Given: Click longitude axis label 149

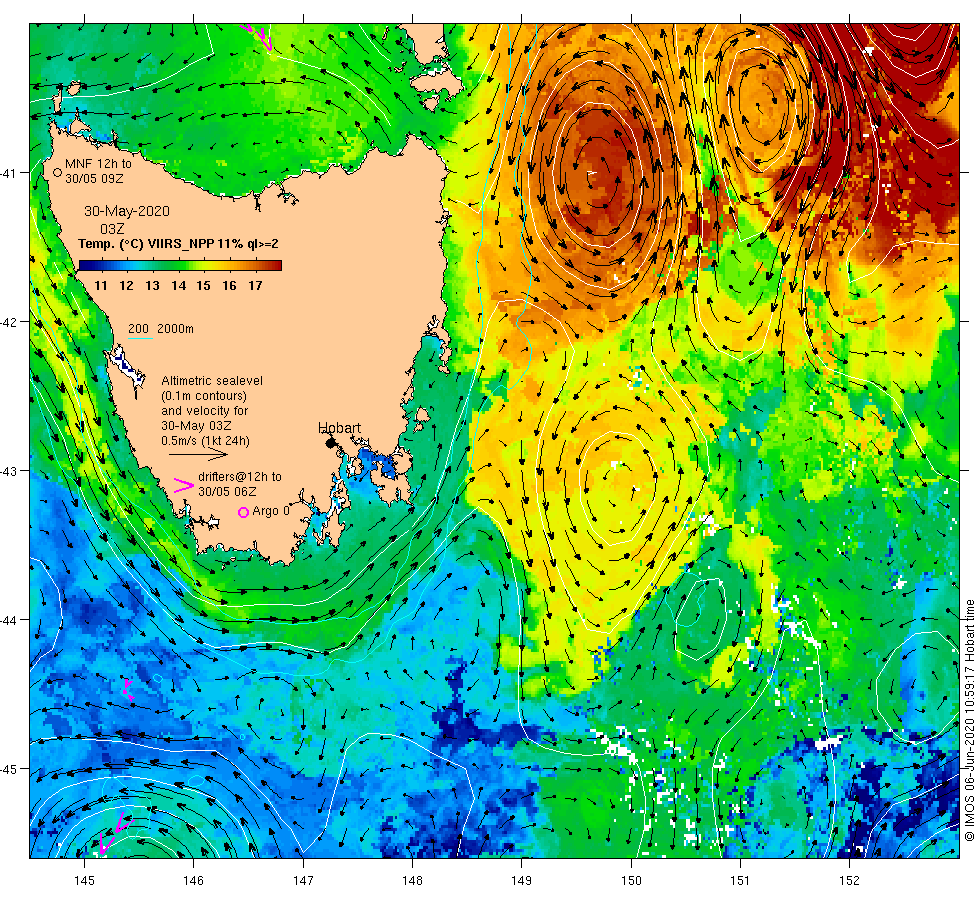Looking at the screenshot, I should [521, 881].
